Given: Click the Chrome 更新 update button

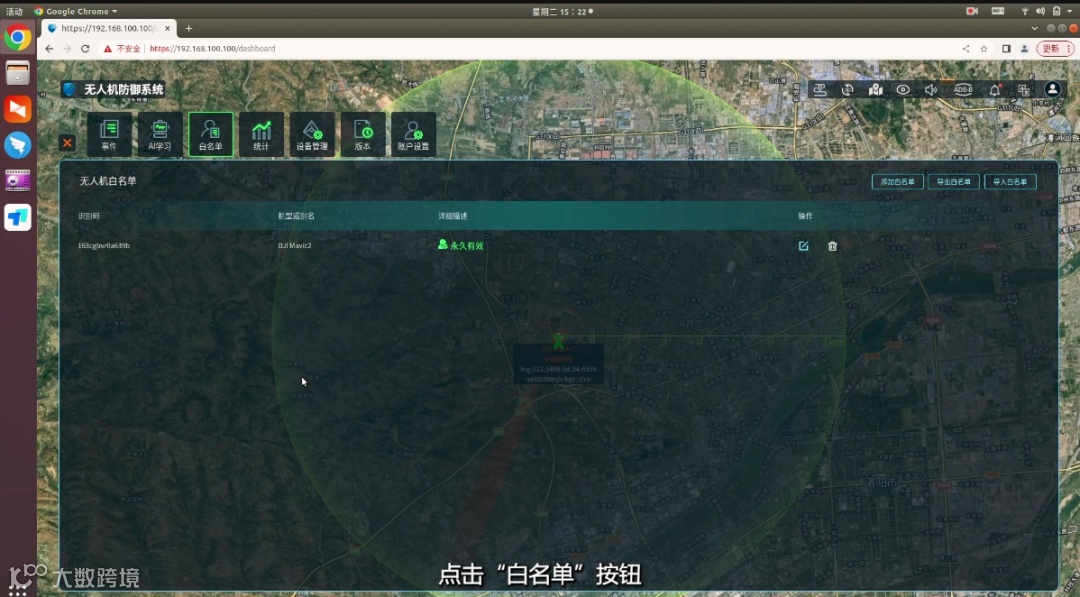Looking at the screenshot, I should coord(1055,48).
